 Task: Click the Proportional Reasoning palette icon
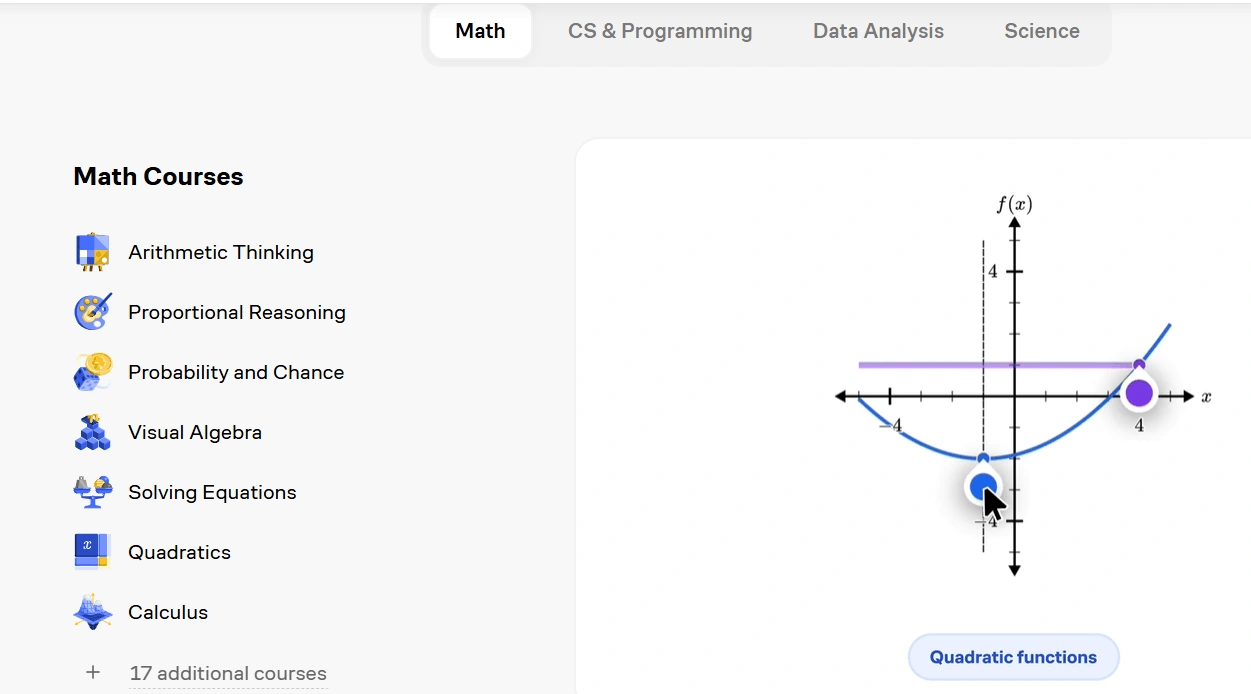(93, 312)
